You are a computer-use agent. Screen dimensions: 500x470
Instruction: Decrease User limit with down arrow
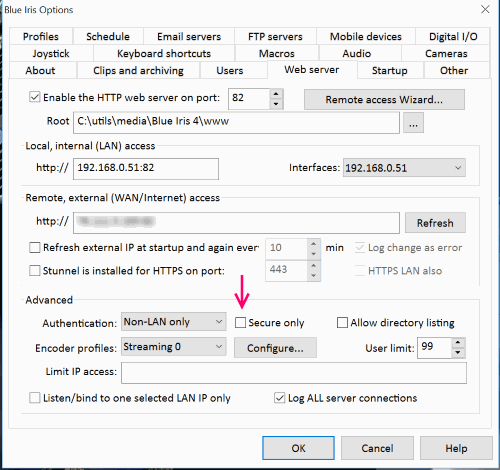click(x=458, y=353)
